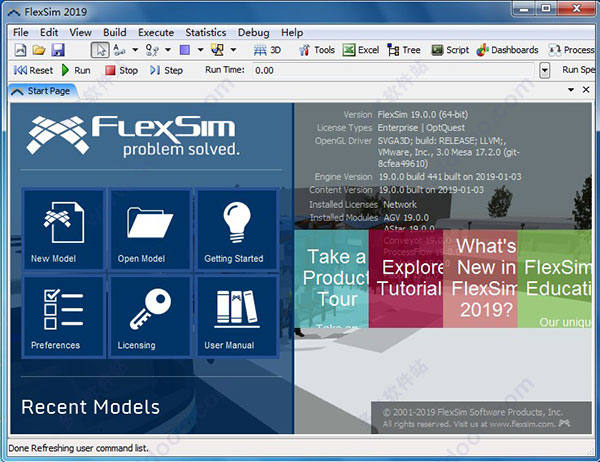This screenshot has height=462, width=600.
Task: Open the Debug menu
Action: point(254,33)
